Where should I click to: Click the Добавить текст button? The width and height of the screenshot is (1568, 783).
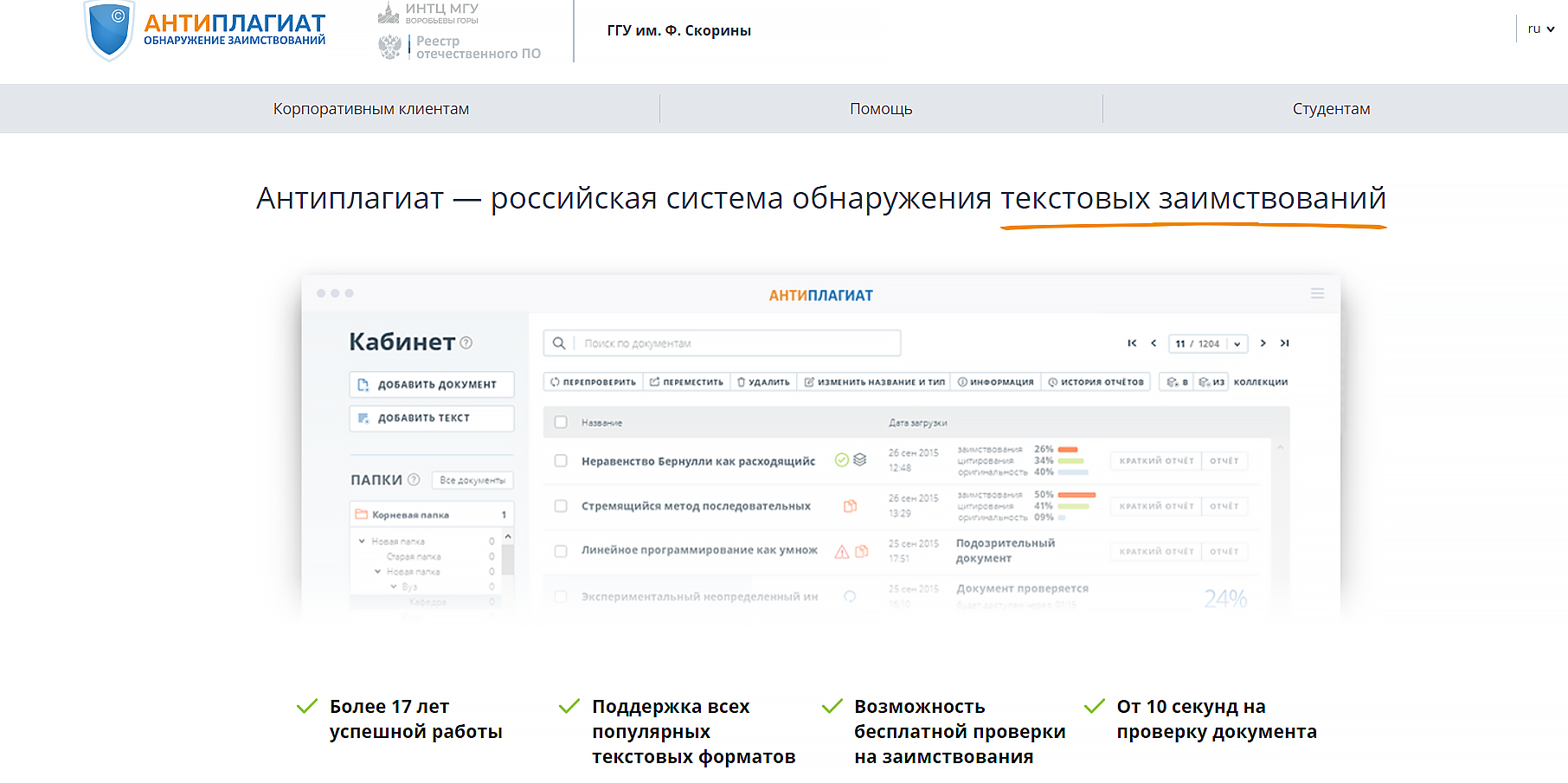(x=432, y=418)
